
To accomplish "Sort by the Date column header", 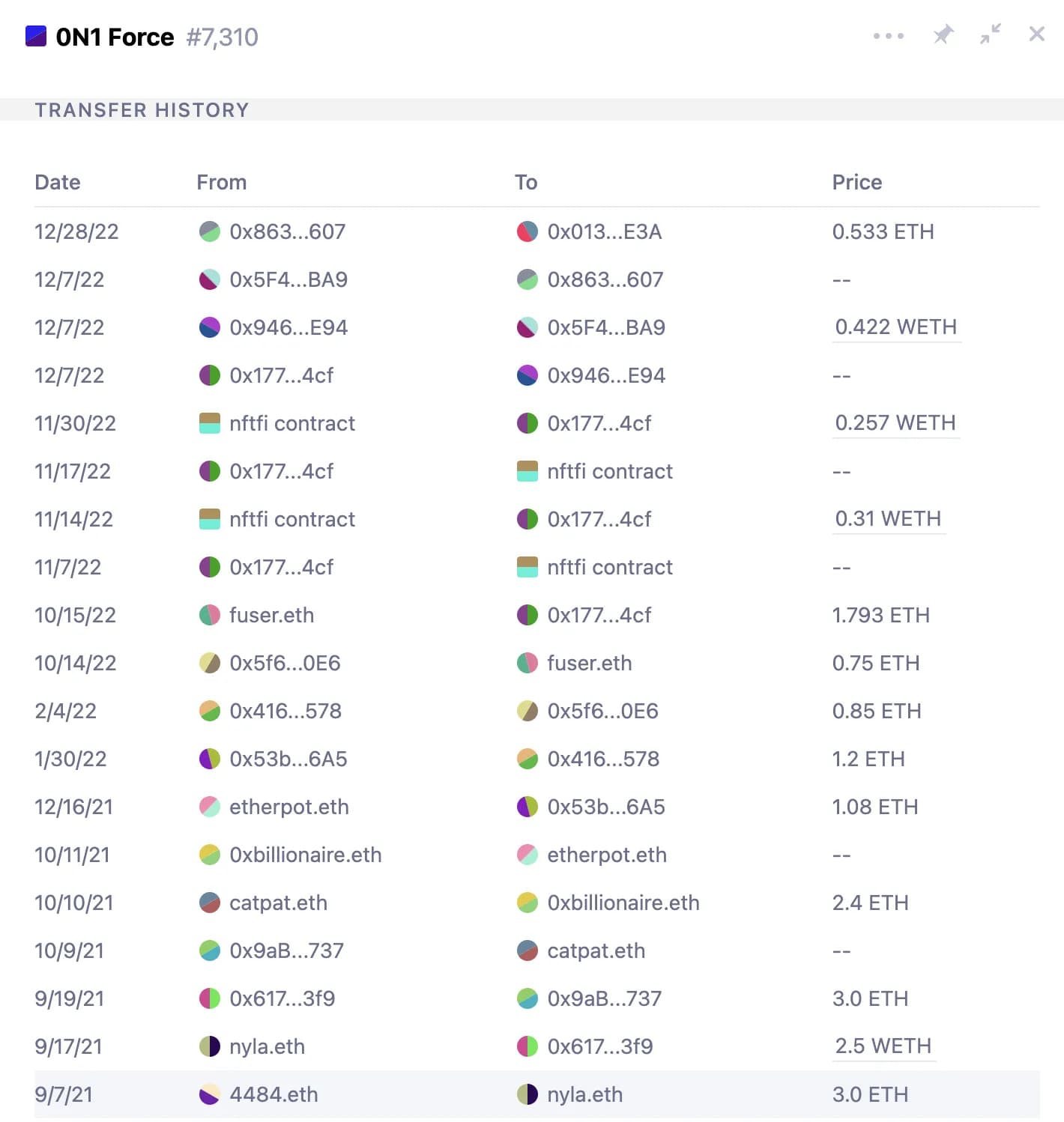I will [x=58, y=182].
